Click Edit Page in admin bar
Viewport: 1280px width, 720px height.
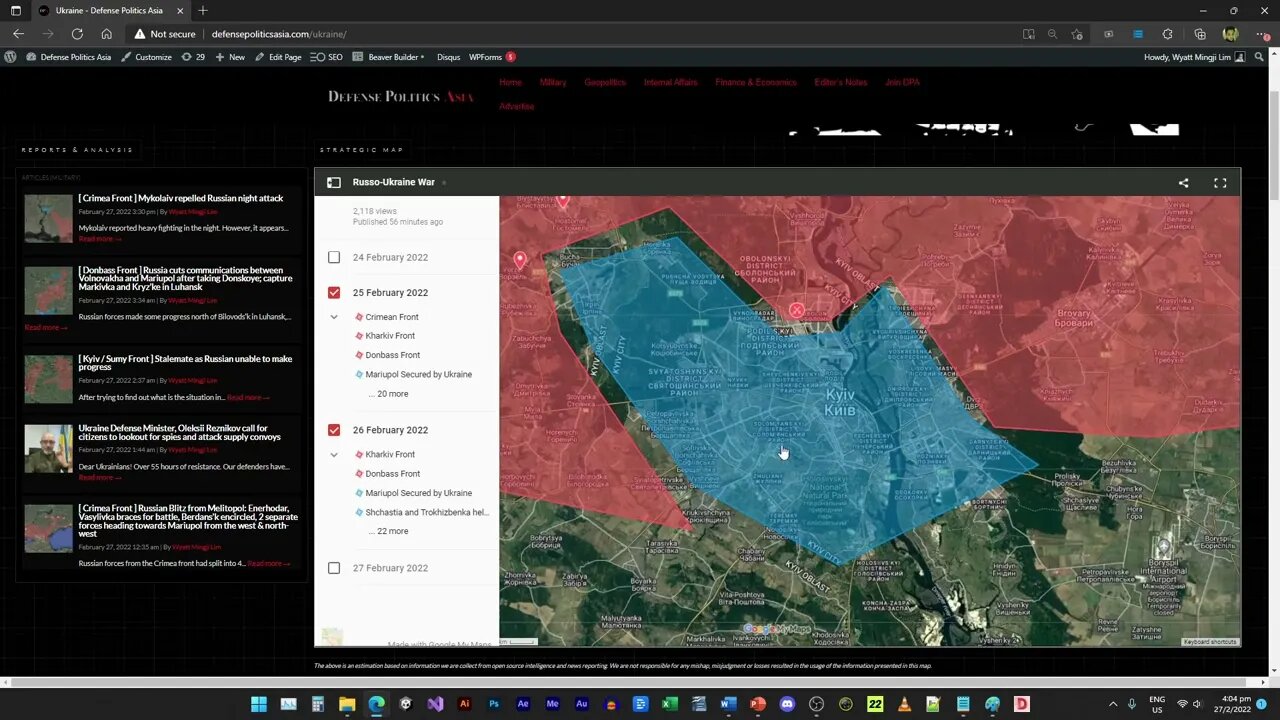[x=278, y=57]
